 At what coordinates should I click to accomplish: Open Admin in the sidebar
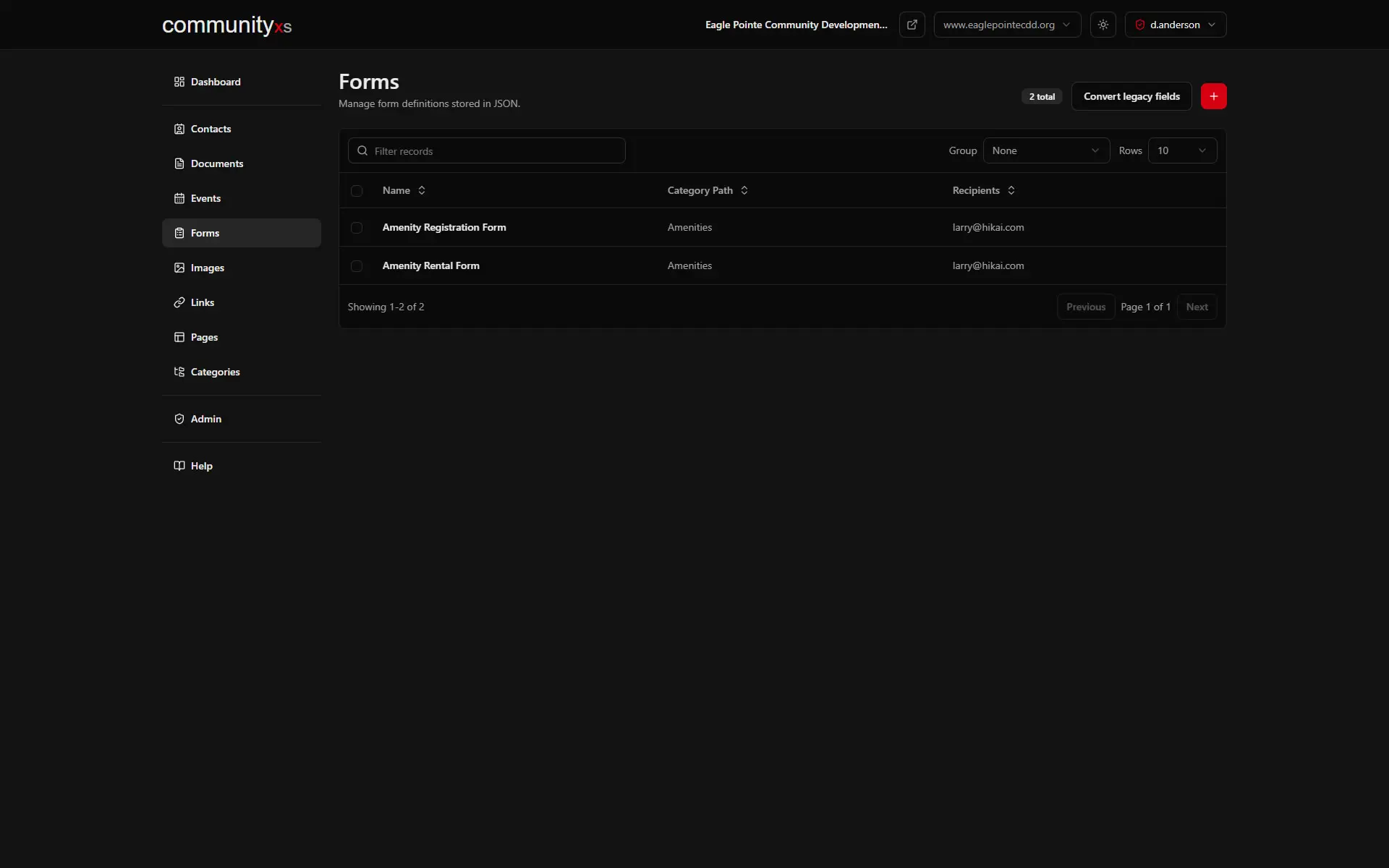click(x=242, y=419)
